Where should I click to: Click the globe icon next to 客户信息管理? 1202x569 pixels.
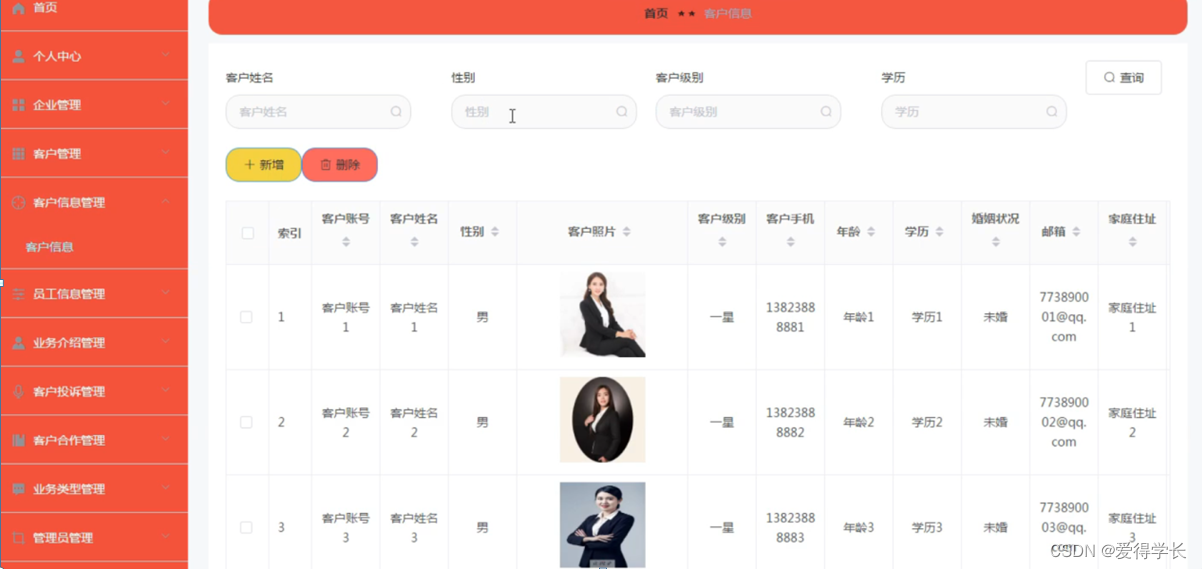click(18, 202)
